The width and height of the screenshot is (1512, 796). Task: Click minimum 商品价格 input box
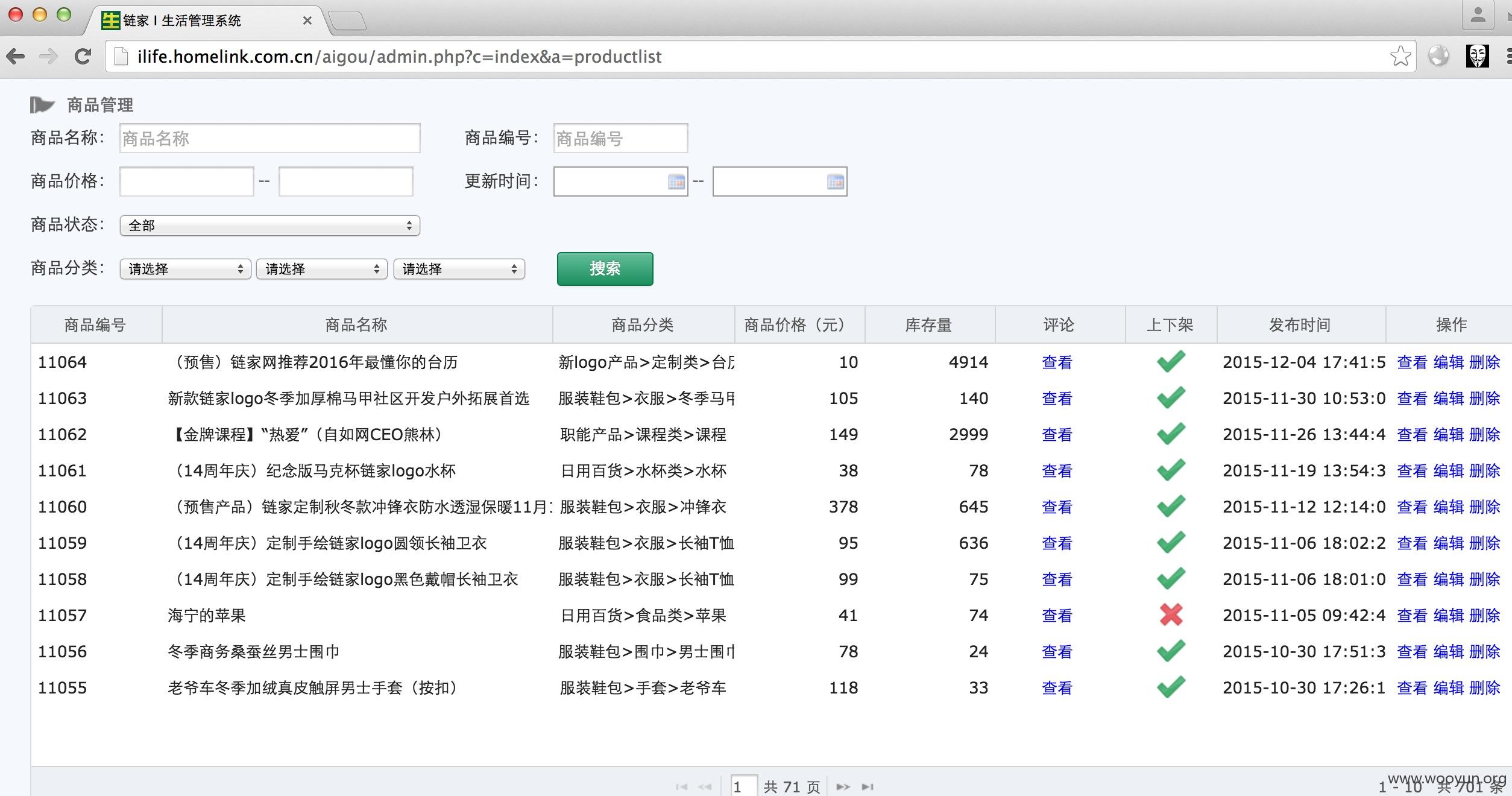point(186,182)
